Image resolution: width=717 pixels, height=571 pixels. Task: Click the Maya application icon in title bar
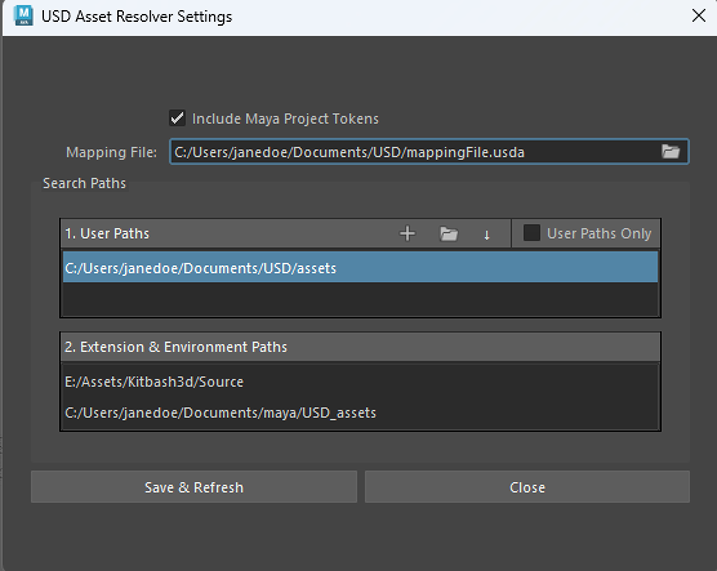point(23,17)
